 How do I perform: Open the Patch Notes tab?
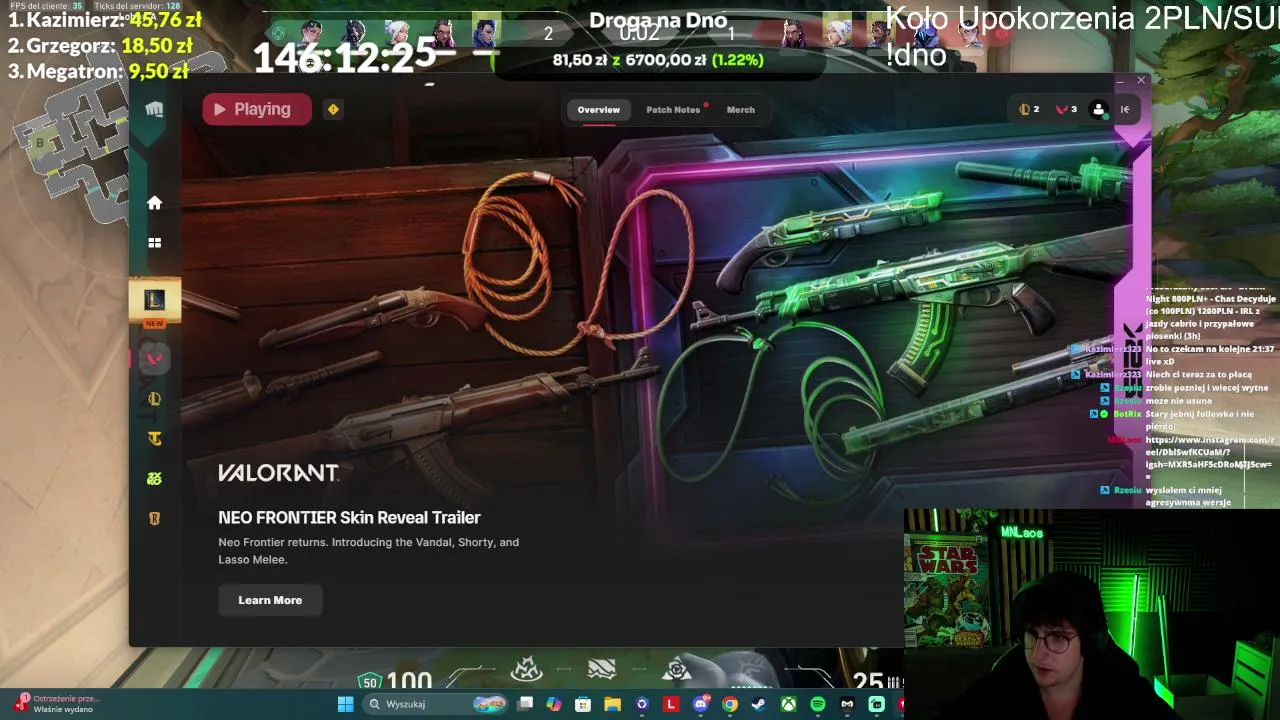(x=673, y=110)
